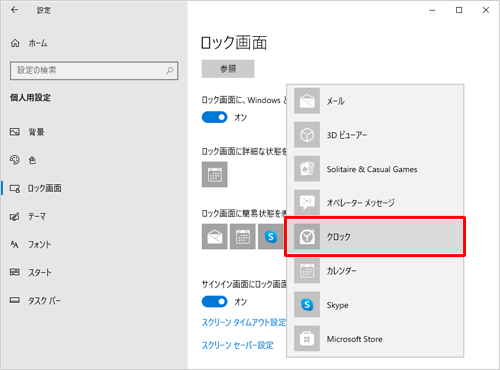Open スクリーン セーバー設定 link
Screen dimensions: 500x370
click(237, 345)
